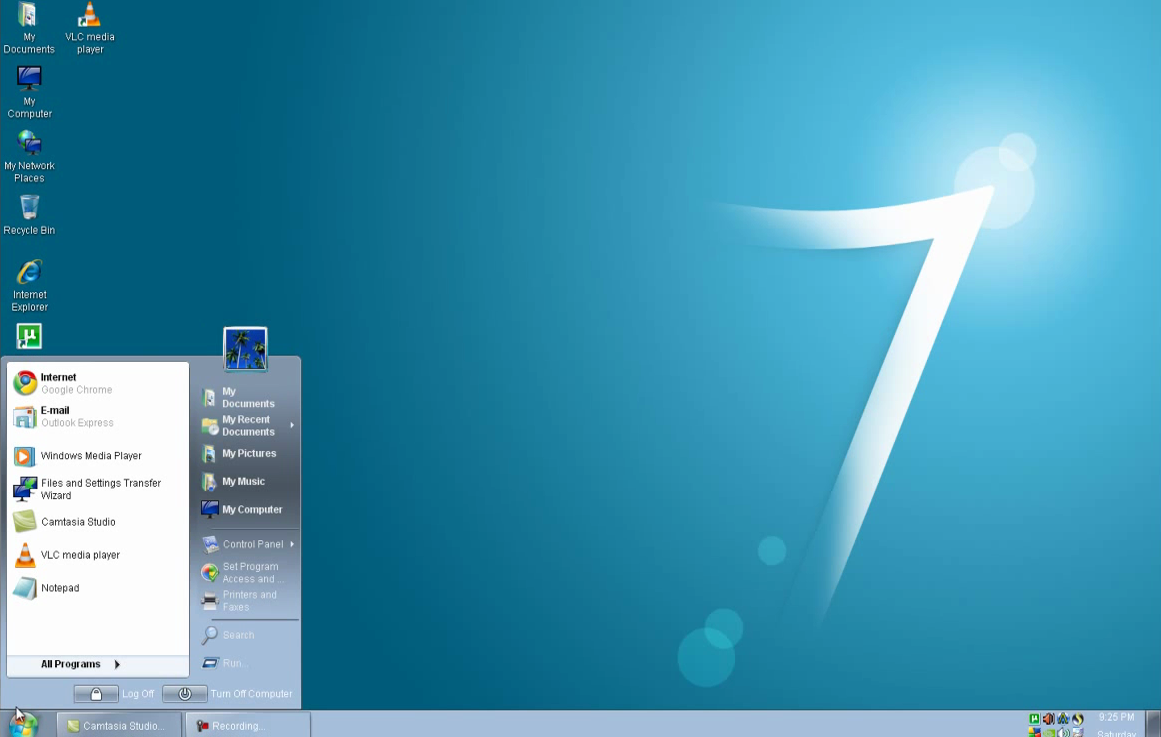
Task: Click the Log Off button
Action: pos(115,694)
